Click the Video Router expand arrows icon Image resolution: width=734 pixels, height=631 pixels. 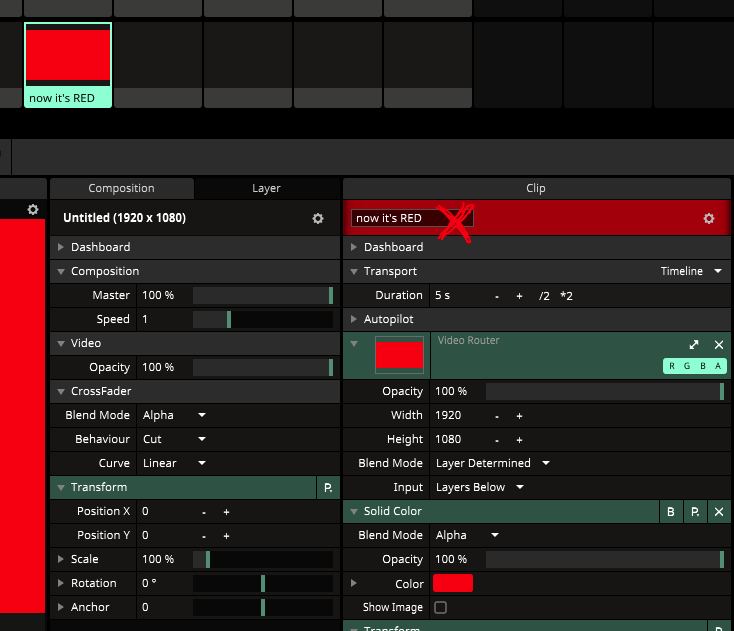click(694, 344)
